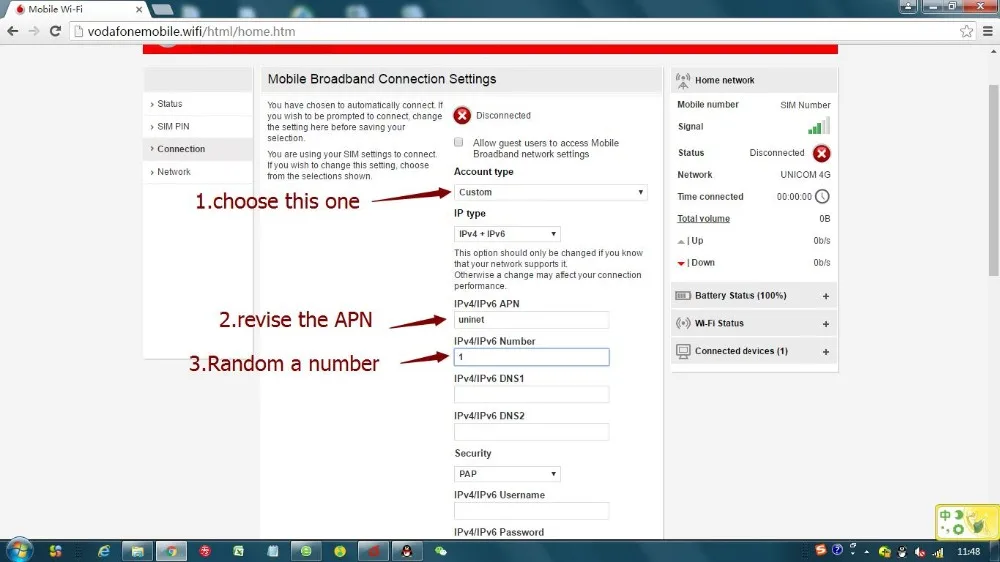The image size is (1000, 562).
Task: Select the Mobile Wi-Fi browser tab
Action: click(77, 10)
